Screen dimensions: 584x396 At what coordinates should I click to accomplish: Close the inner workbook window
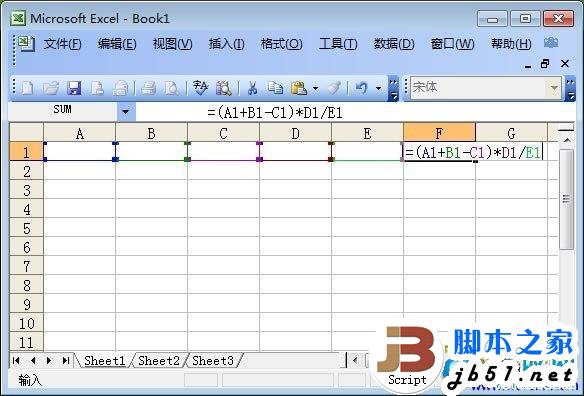click(x=565, y=64)
